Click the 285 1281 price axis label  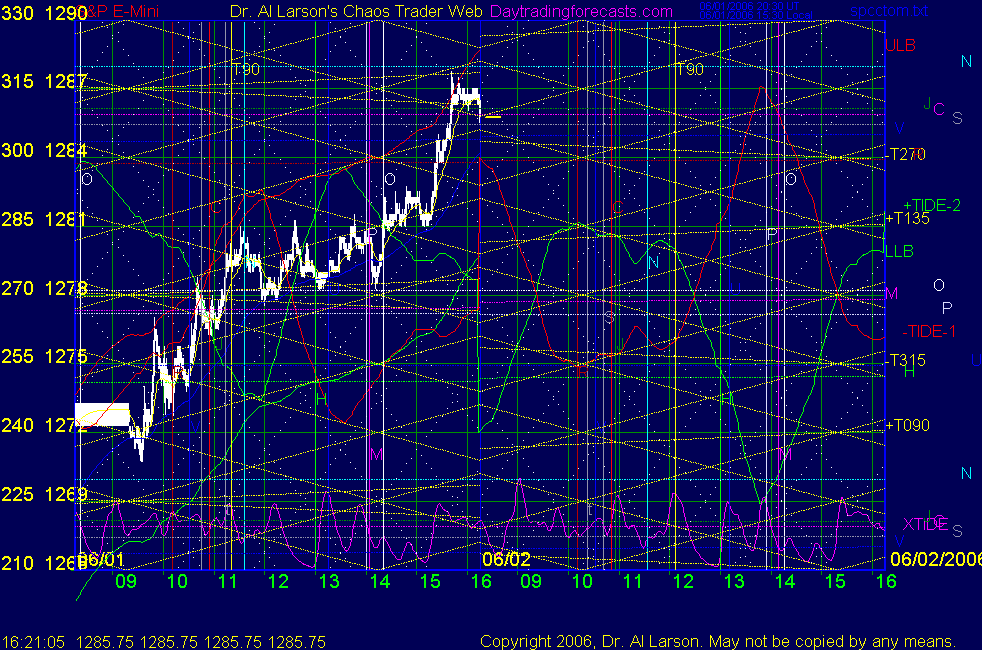[44, 220]
